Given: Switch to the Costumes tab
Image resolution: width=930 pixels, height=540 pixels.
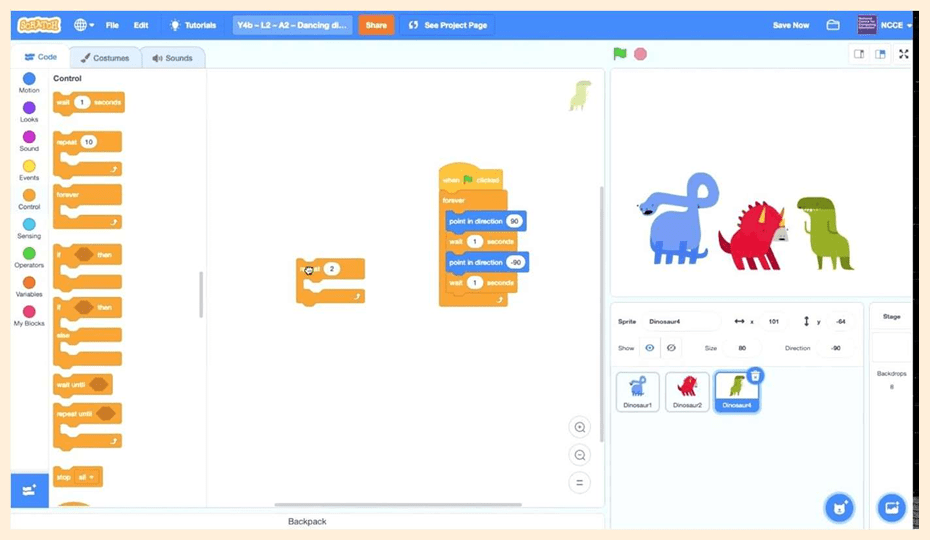Looking at the screenshot, I should coord(106,58).
